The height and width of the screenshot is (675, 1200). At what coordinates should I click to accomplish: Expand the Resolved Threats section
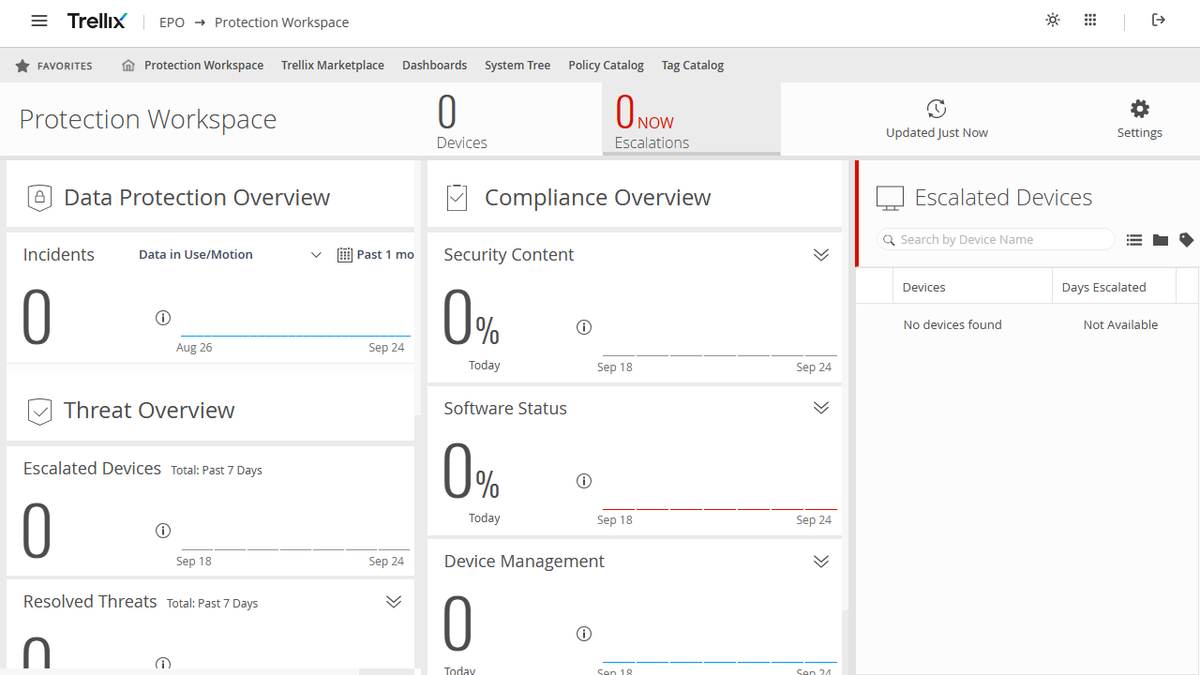(x=393, y=601)
